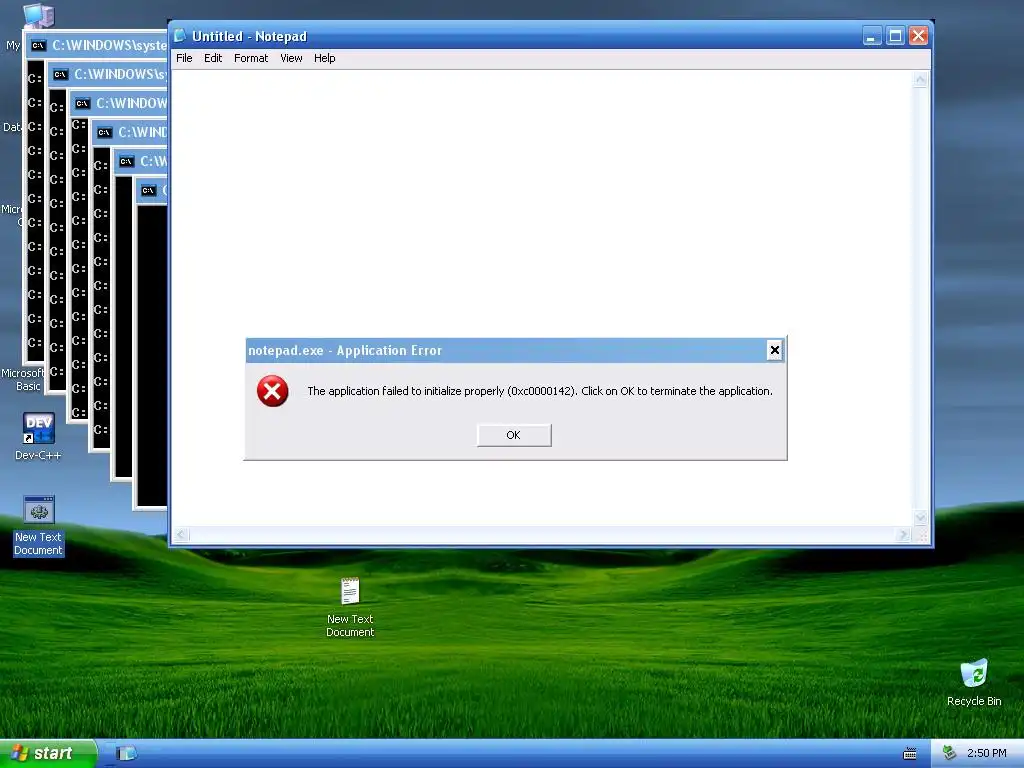Select the Dev-C++ desktop shortcut
This screenshot has width=1024, height=768.
(39, 436)
